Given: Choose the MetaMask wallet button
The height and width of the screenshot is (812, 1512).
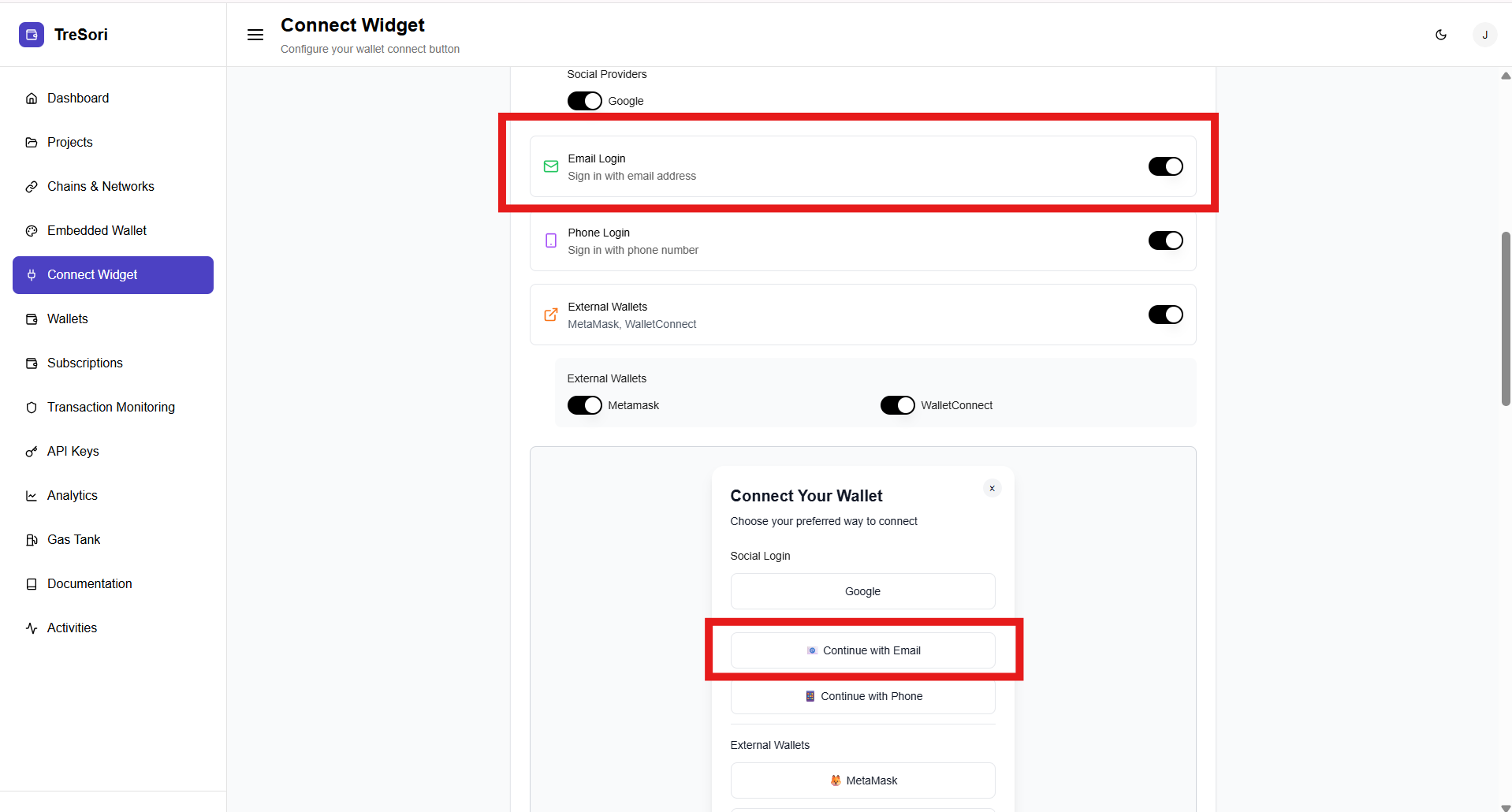Looking at the screenshot, I should pyautogui.click(x=862, y=780).
